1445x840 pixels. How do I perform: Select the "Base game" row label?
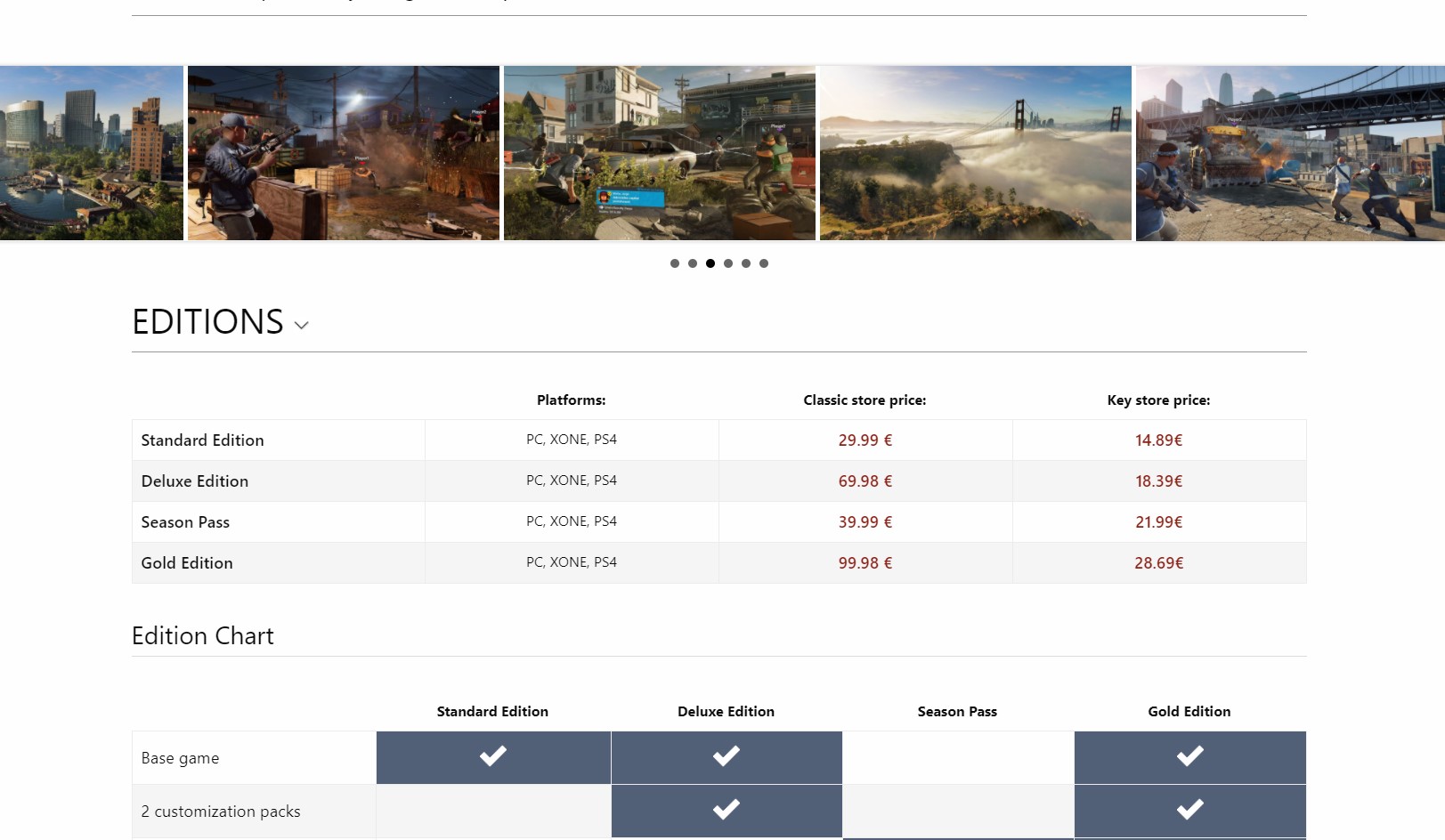(x=180, y=758)
